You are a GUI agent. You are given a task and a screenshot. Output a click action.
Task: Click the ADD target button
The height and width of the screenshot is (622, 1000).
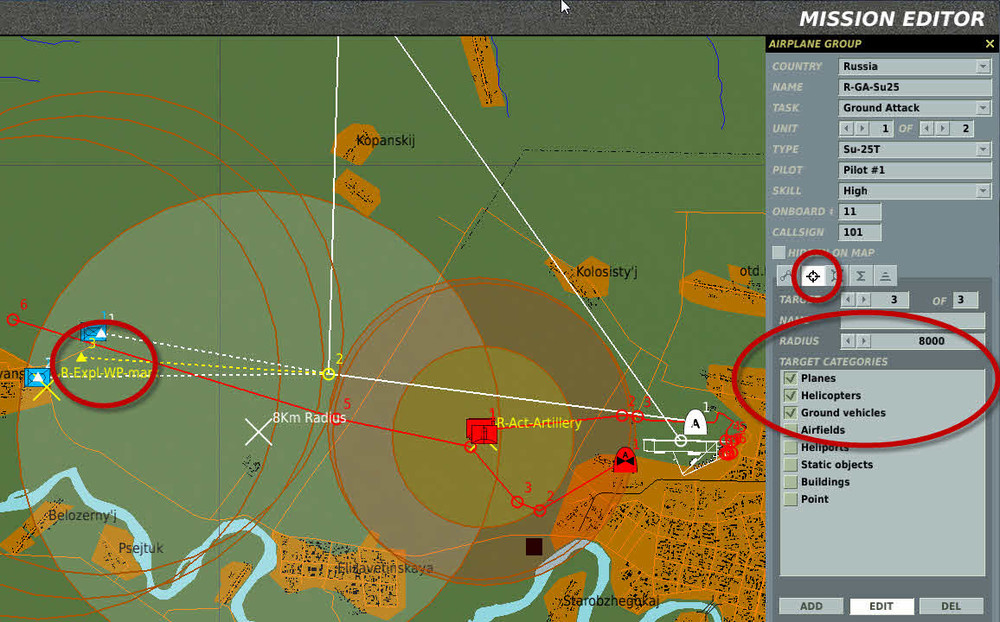811,605
